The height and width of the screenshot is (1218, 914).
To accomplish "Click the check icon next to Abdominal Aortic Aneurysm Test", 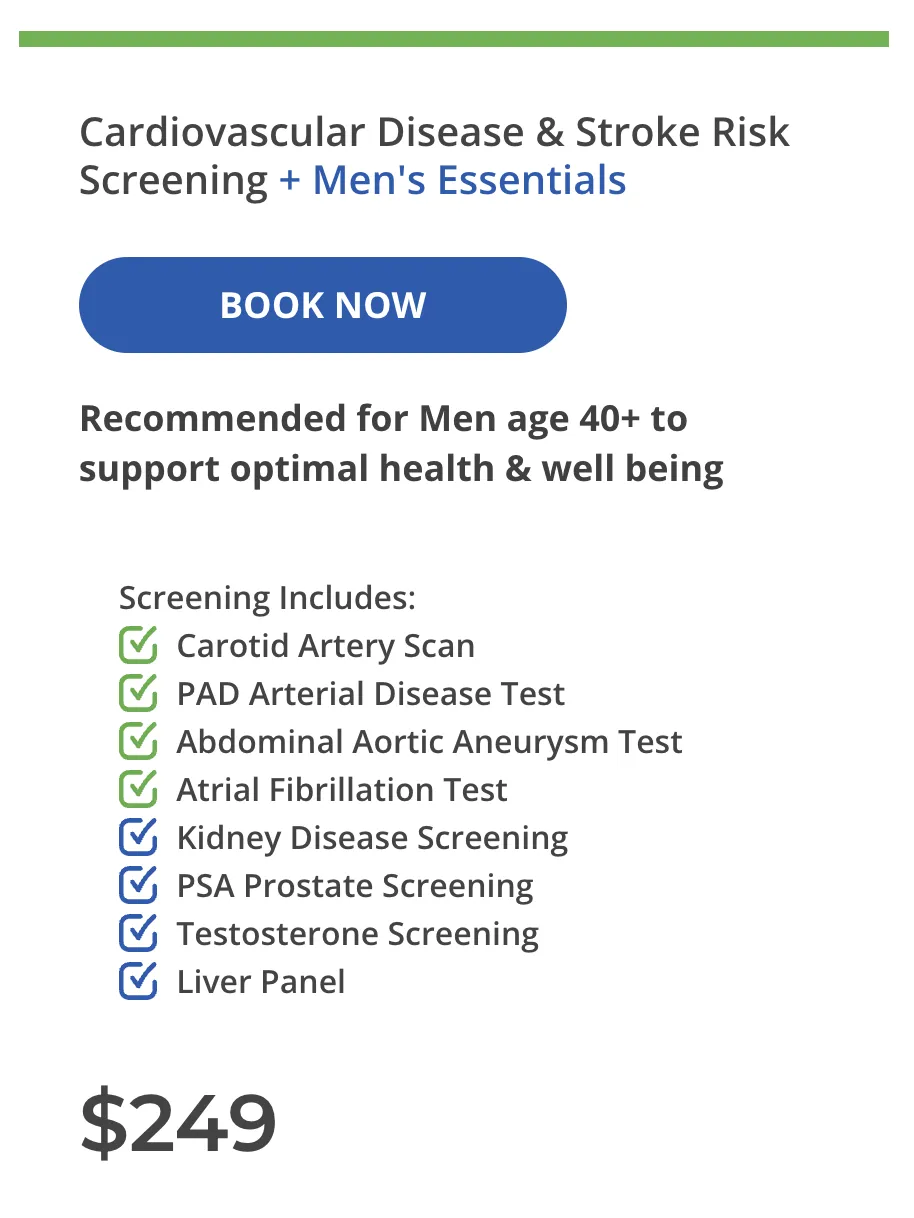I will [x=138, y=741].
